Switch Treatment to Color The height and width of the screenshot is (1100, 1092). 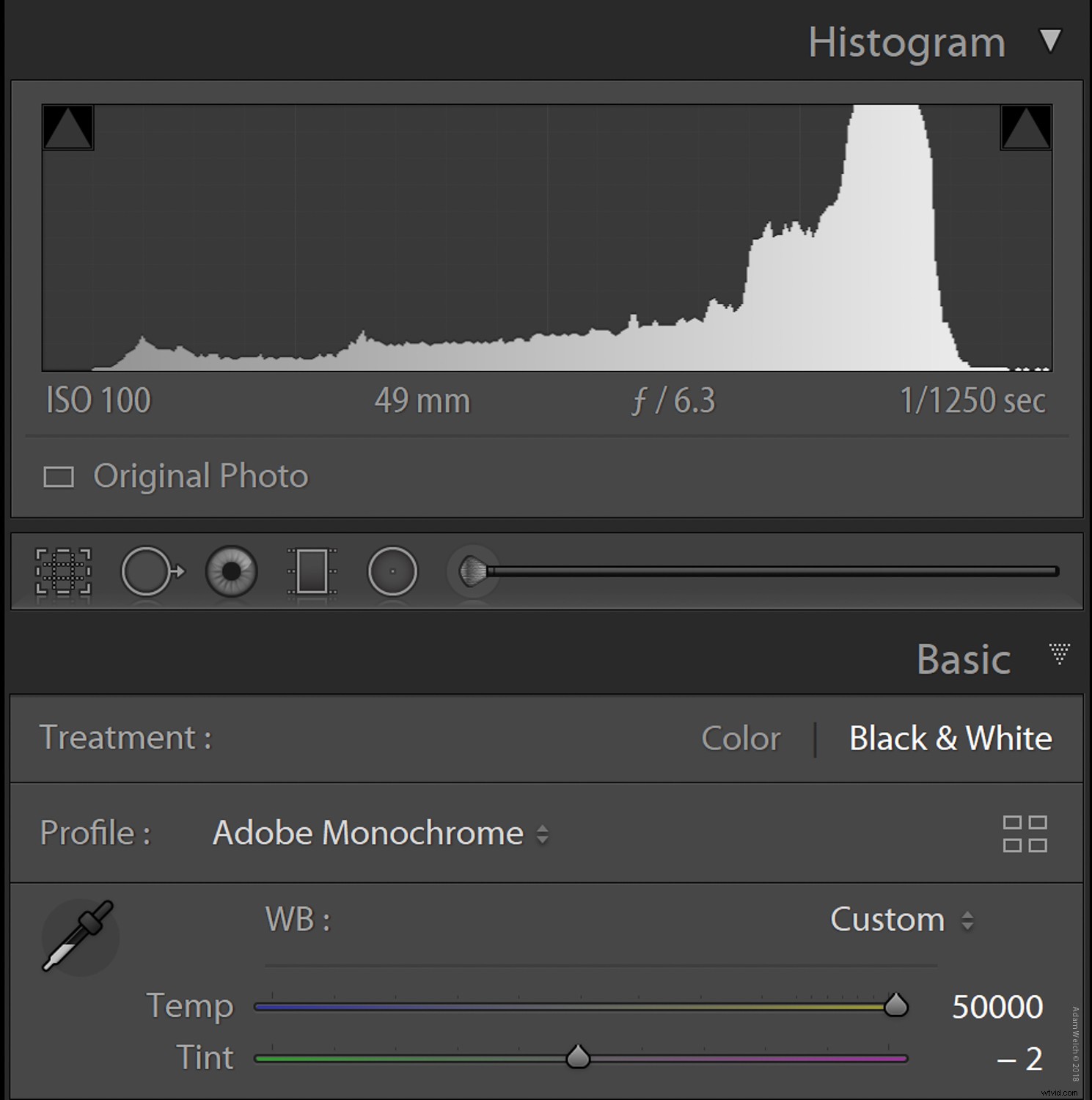click(740, 738)
